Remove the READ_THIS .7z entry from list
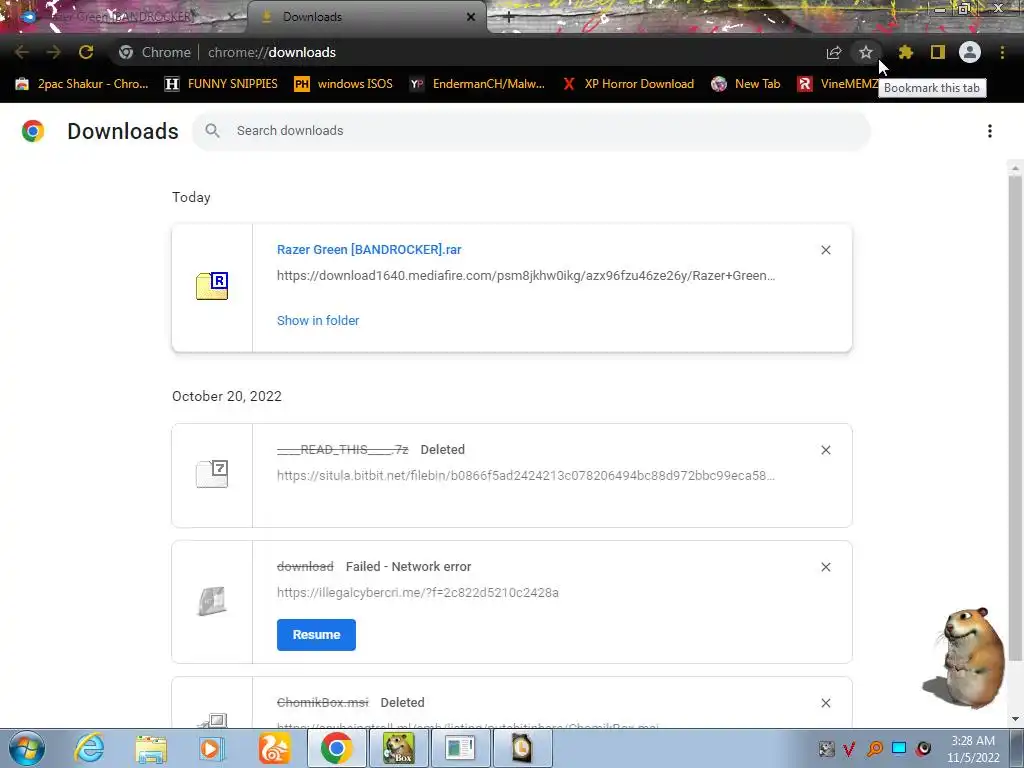Viewport: 1024px width, 768px height. click(825, 450)
